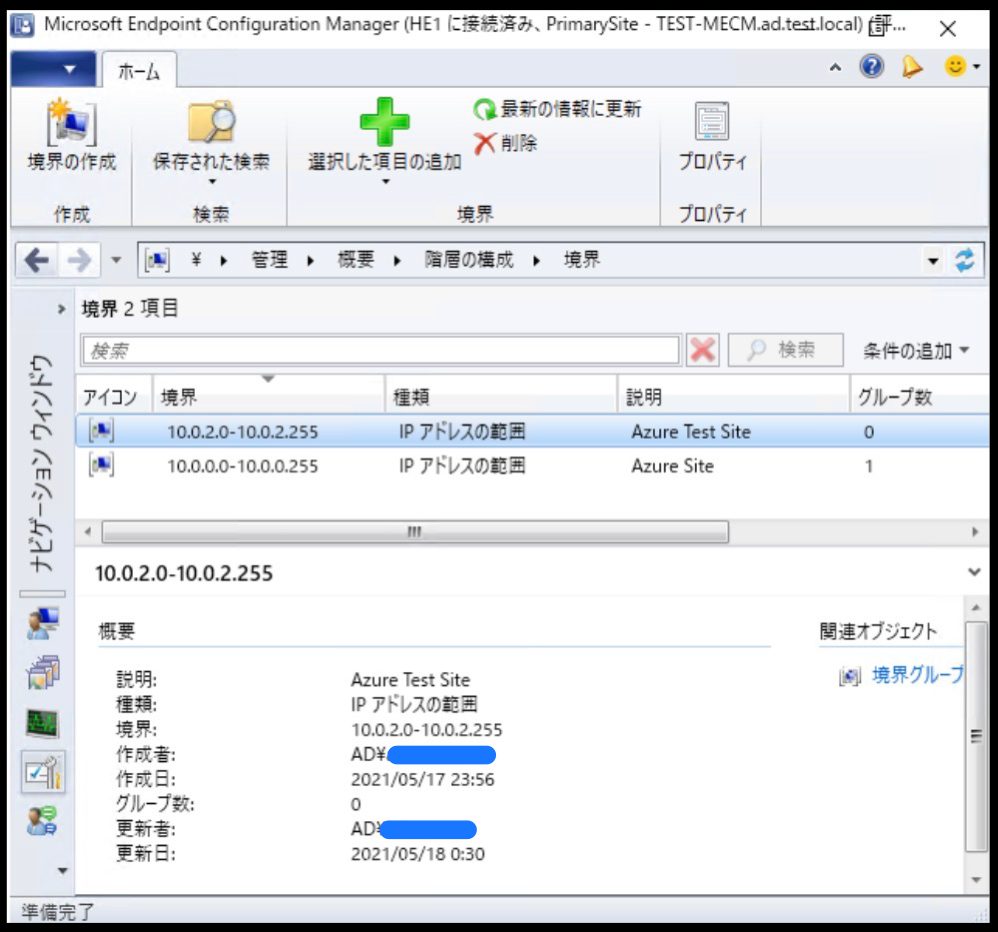Open Community workspace icon

43,821
